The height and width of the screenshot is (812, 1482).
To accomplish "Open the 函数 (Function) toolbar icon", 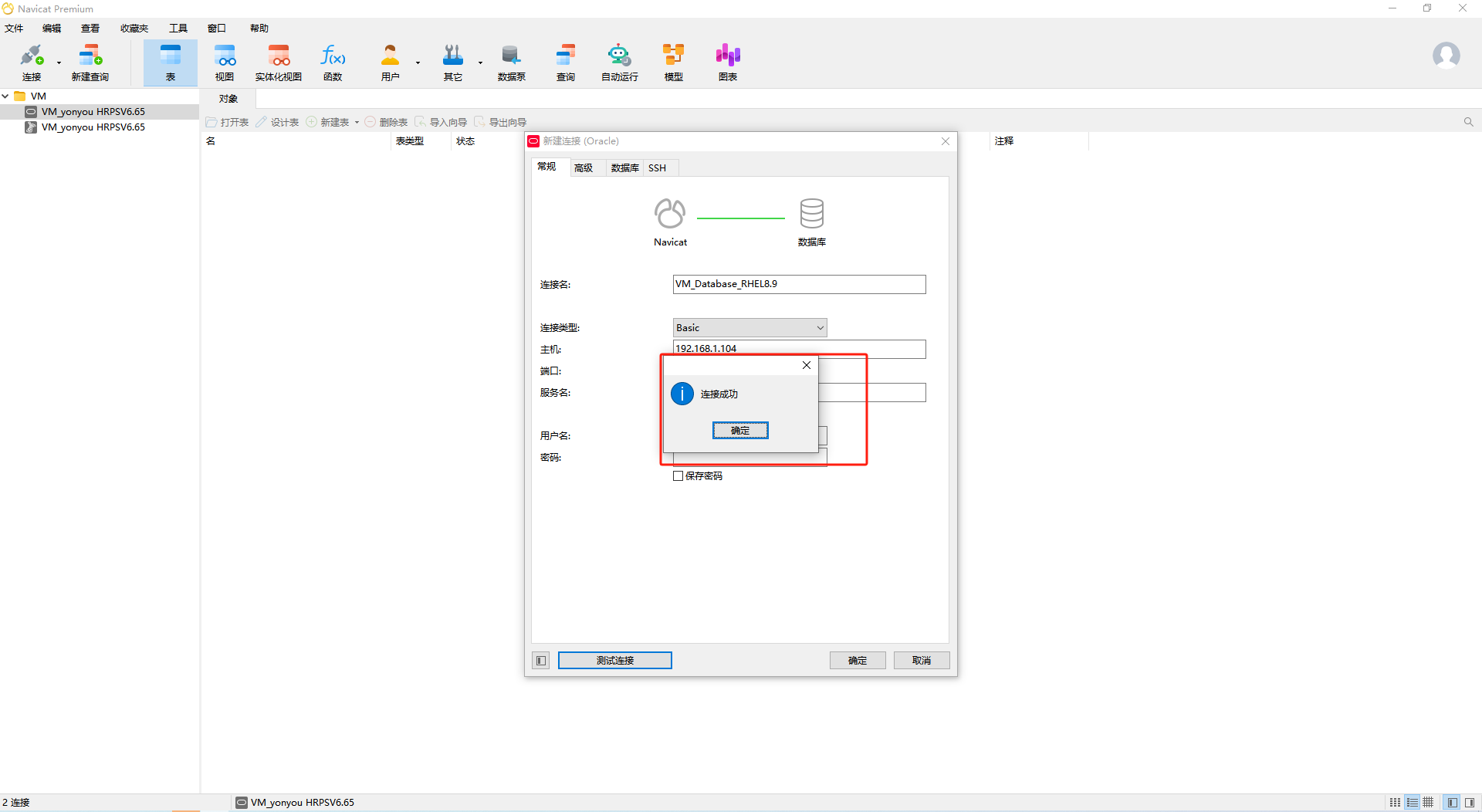I will click(333, 62).
